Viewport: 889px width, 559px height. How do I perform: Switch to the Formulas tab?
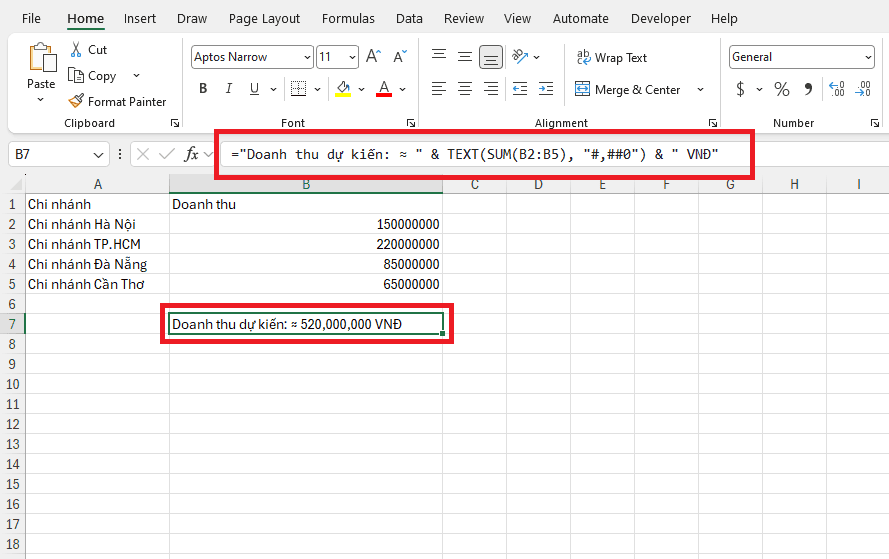tap(348, 19)
